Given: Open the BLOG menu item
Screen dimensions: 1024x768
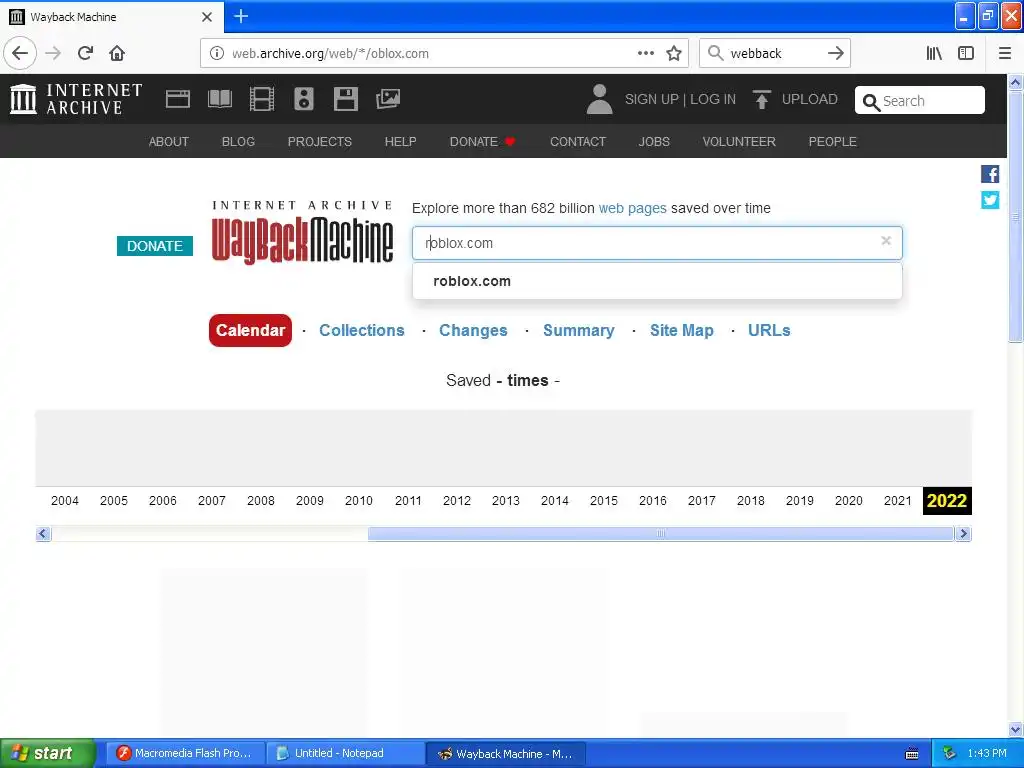Looking at the screenshot, I should click(x=238, y=142).
